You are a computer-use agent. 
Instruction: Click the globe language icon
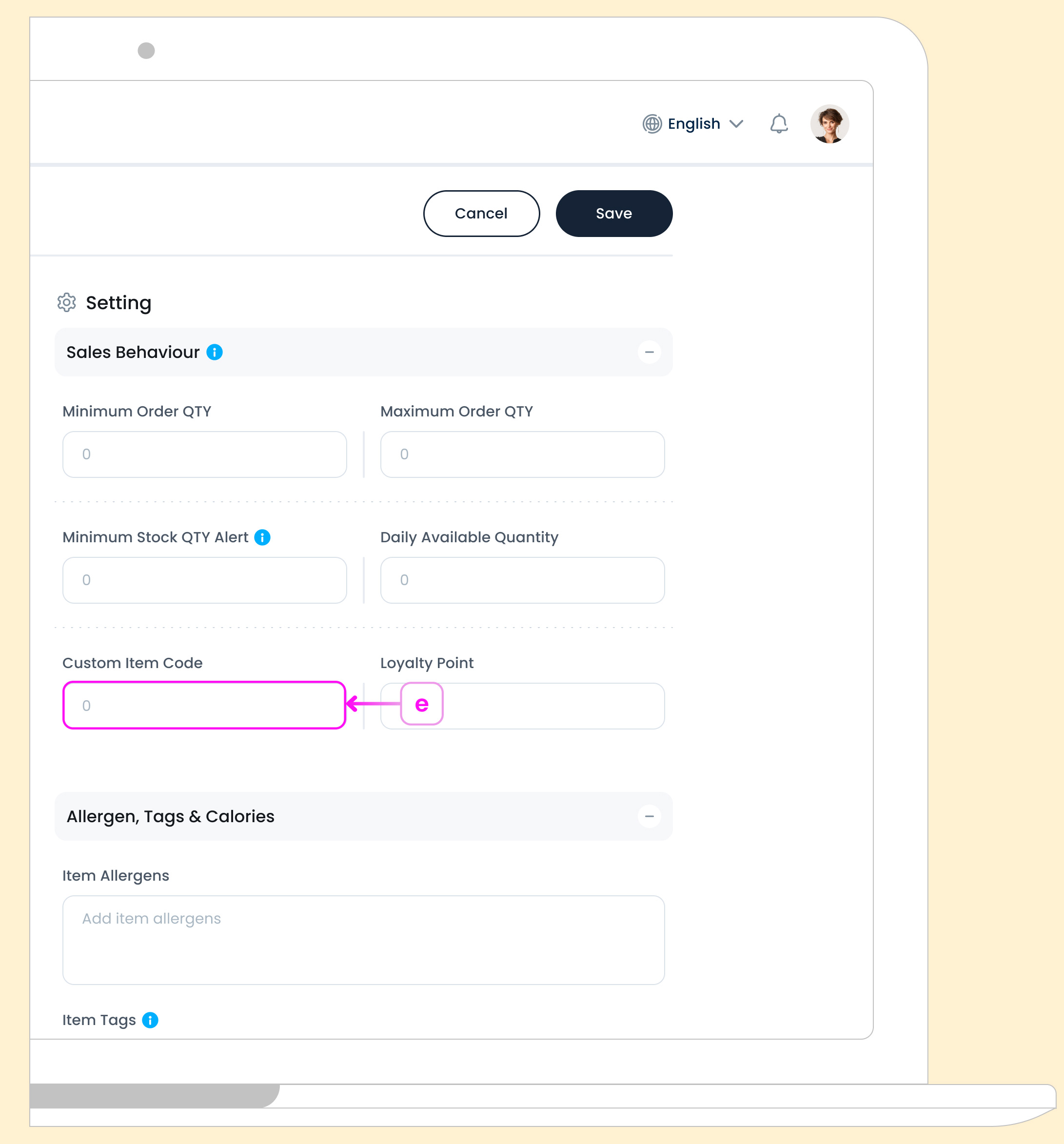(652, 123)
